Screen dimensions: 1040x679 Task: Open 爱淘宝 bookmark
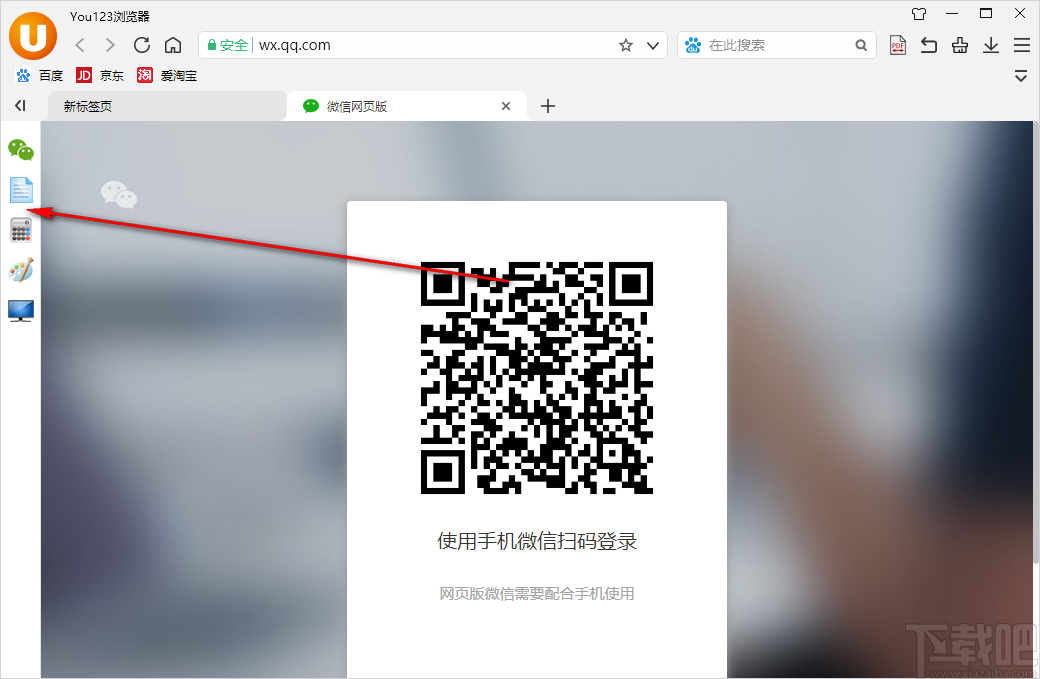coord(167,76)
